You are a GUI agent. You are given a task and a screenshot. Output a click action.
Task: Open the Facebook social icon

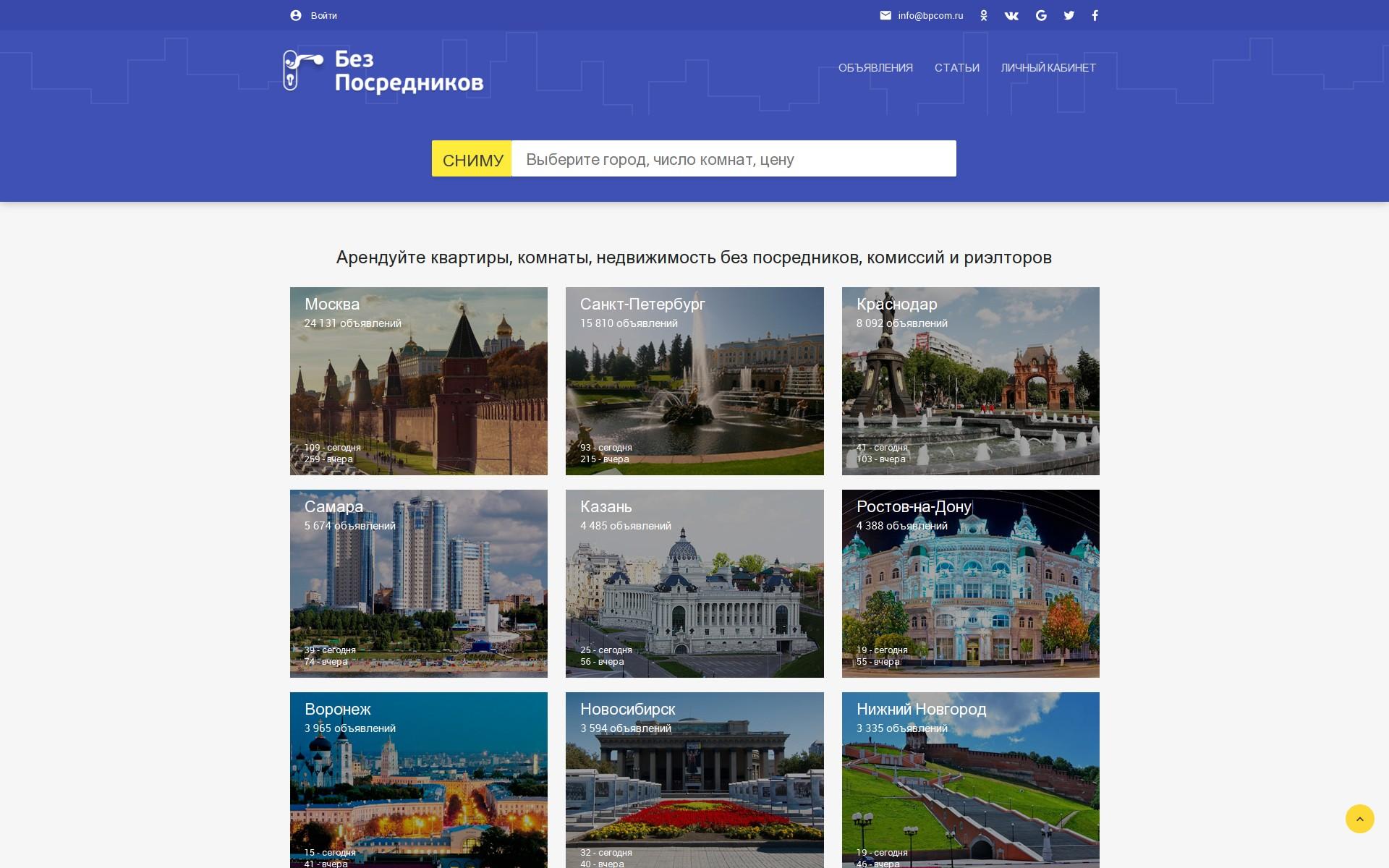tap(1095, 15)
